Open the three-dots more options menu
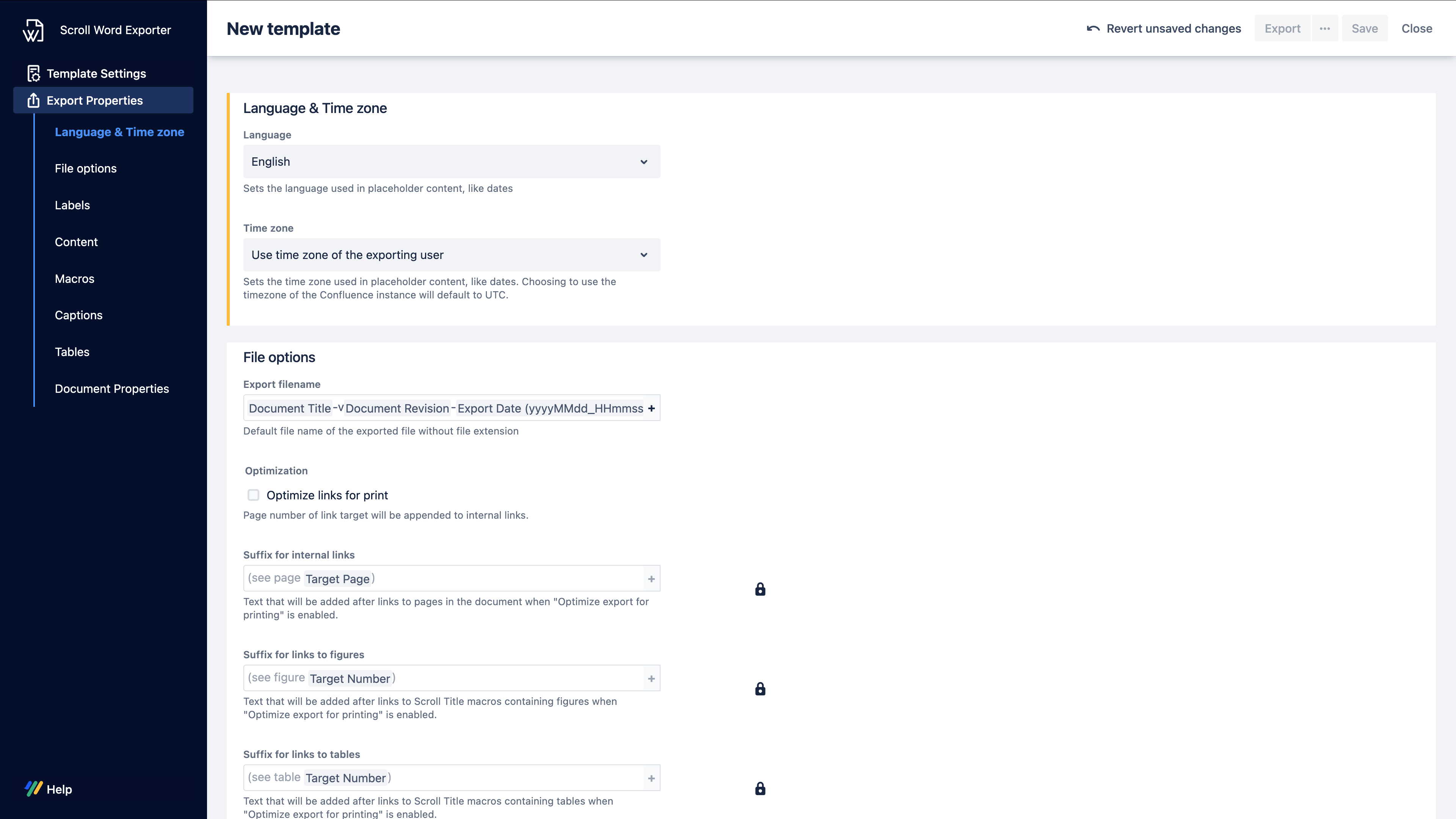1456x819 pixels. [x=1324, y=29]
